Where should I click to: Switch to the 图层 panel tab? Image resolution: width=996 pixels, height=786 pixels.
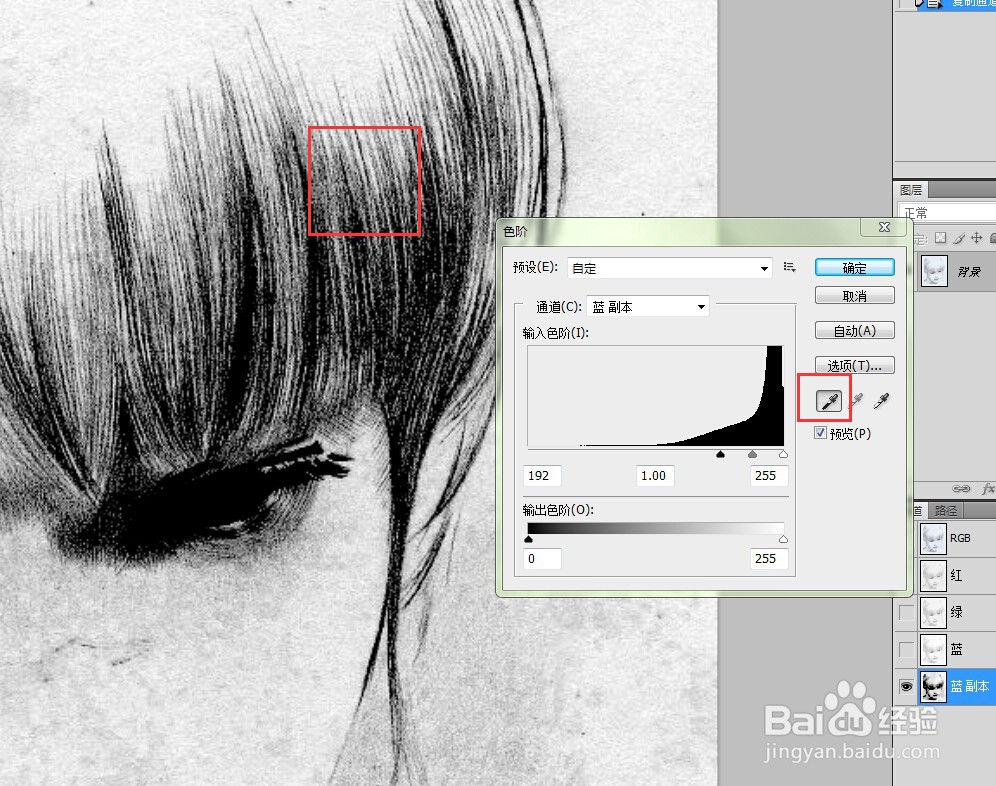pyautogui.click(x=911, y=189)
